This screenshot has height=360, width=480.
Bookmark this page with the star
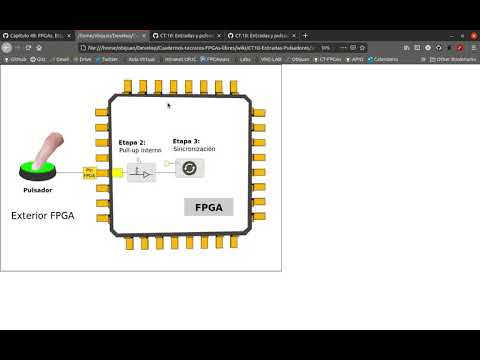tap(362, 48)
